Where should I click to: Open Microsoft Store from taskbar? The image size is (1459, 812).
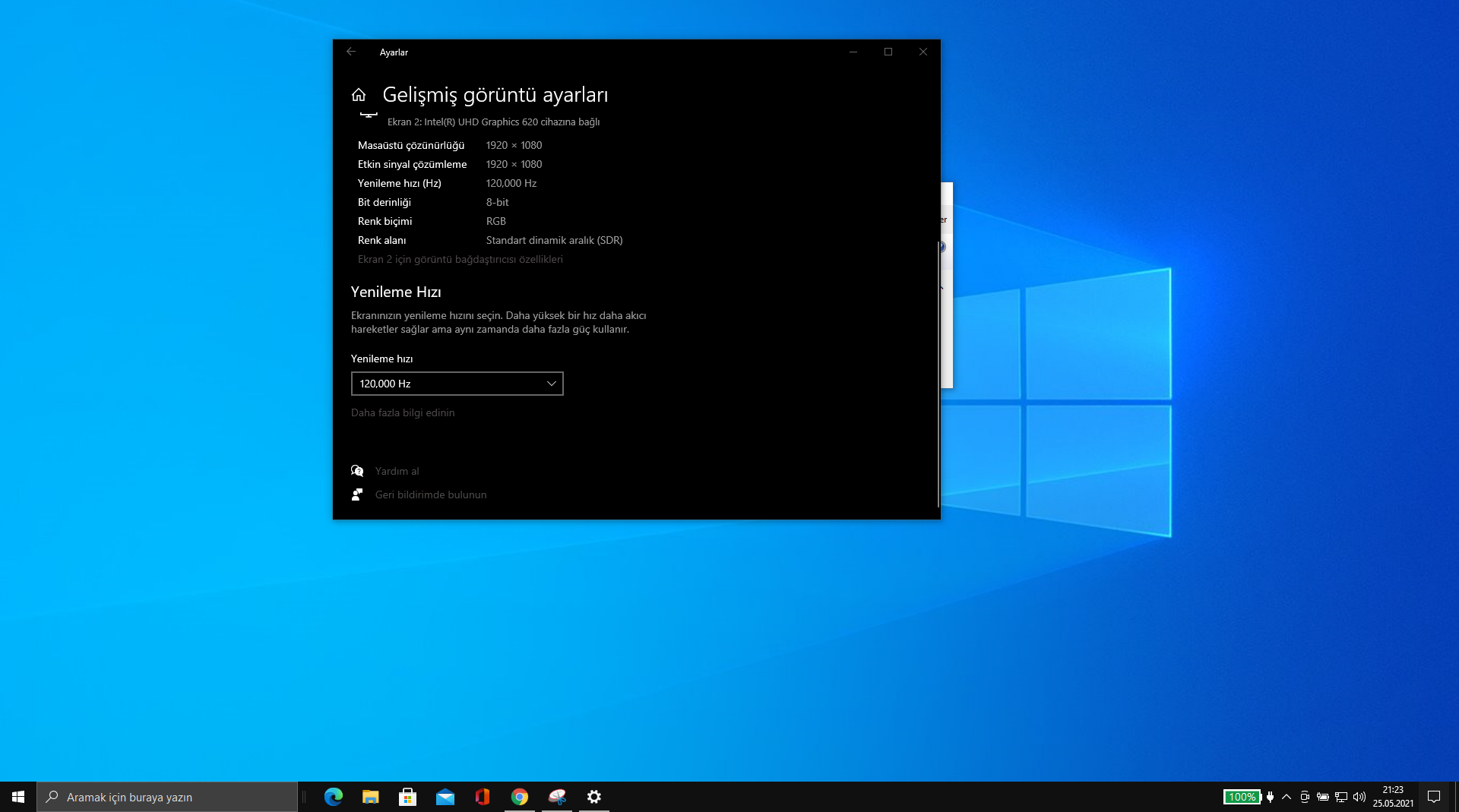click(x=408, y=797)
